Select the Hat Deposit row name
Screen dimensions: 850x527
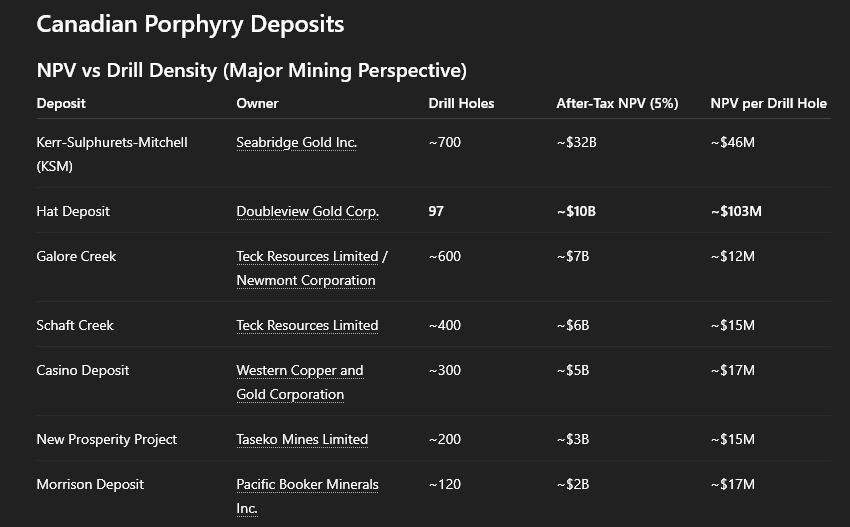[x=73, y=212]
